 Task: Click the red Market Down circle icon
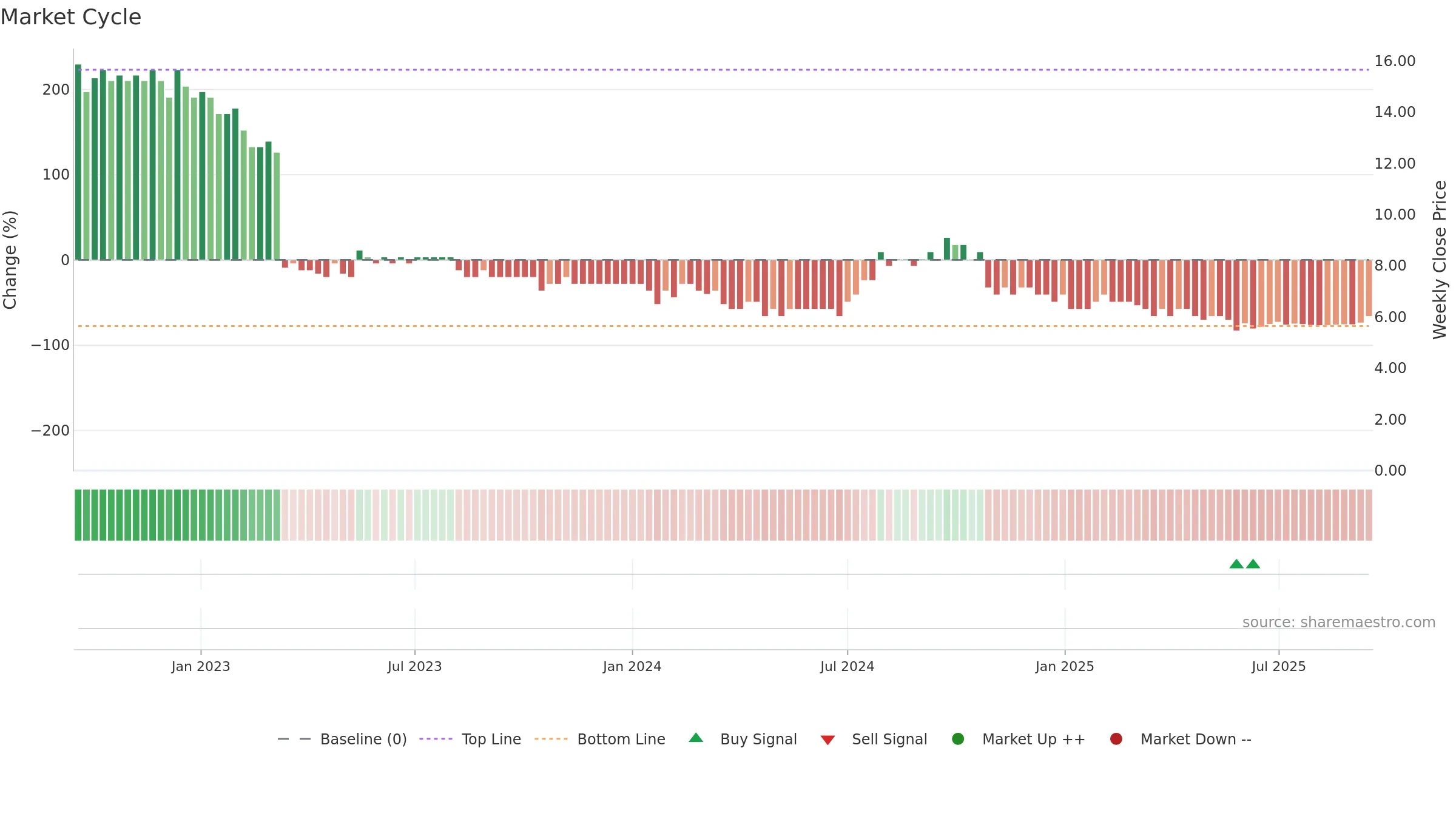coord(1116,739)
